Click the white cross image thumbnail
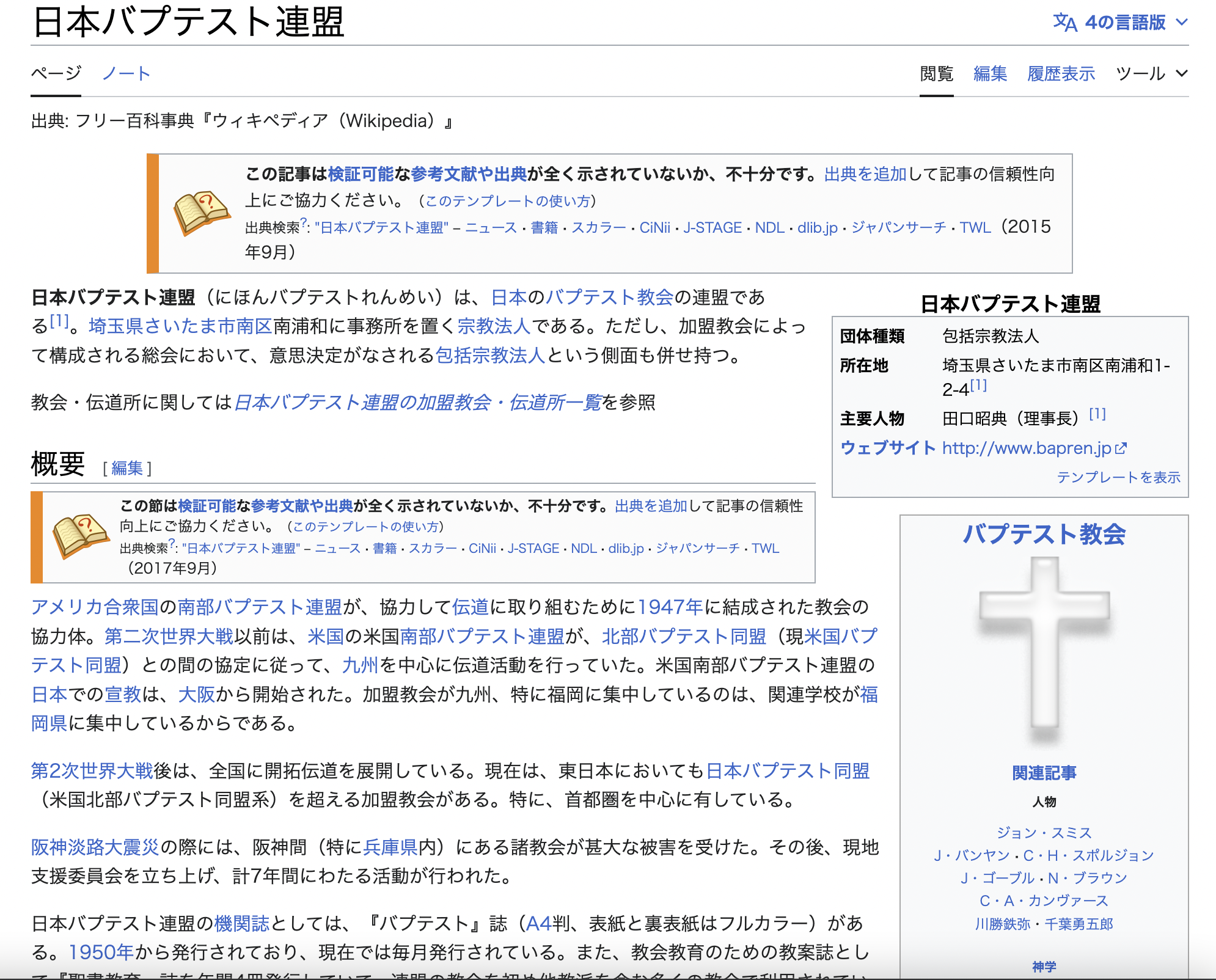This screenshot has height=980, width=1216. (x=1044, y=651)
